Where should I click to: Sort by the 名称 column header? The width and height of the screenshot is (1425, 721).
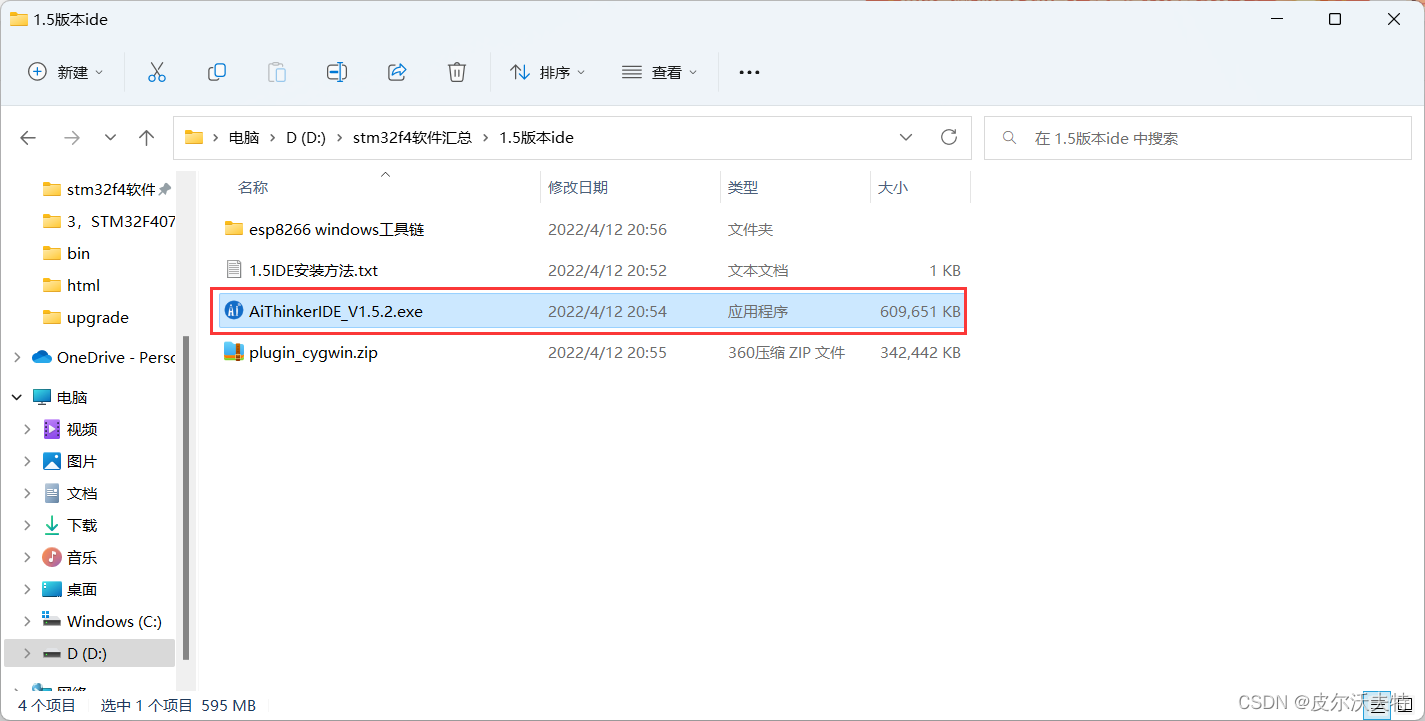253,187
